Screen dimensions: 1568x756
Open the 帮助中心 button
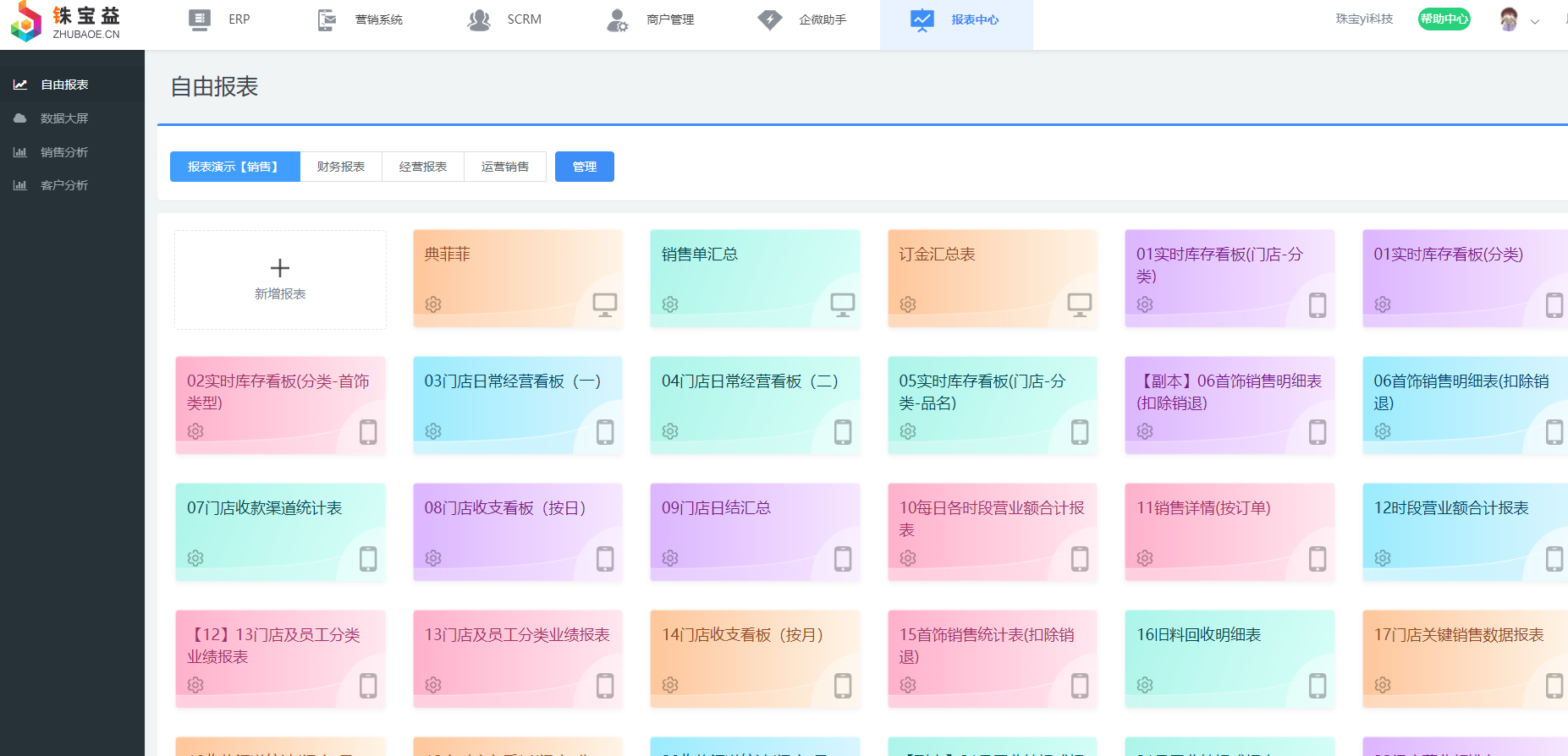tap(1444, 19)
